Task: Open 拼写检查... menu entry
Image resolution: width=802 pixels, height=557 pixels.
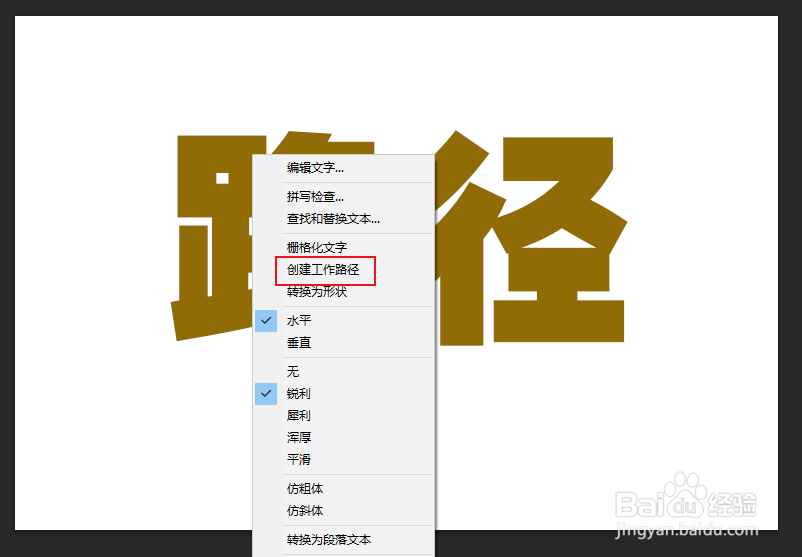Action: (x=344, y=196)
